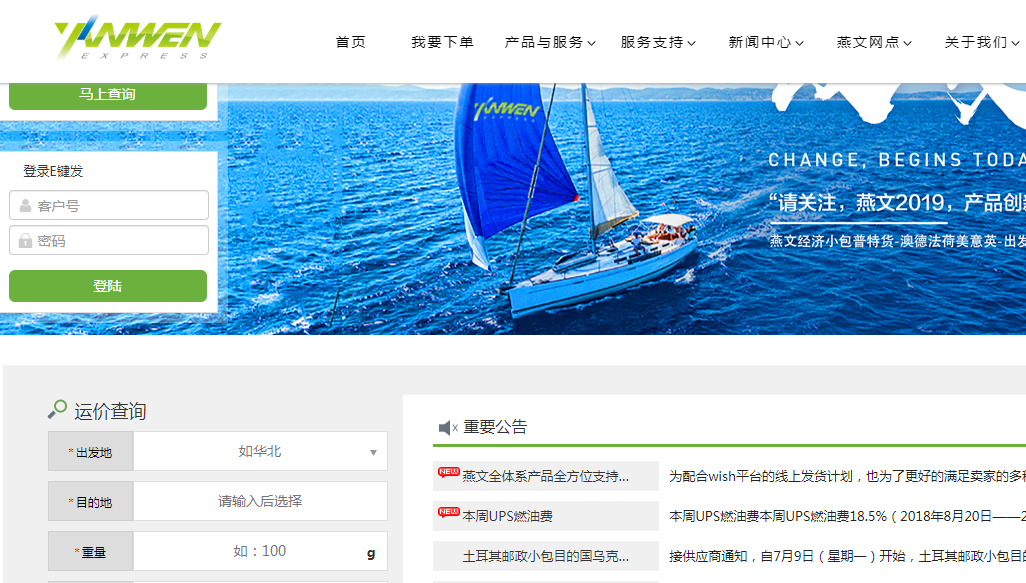Expand the 产品与服务 menu

click(550, 42)
